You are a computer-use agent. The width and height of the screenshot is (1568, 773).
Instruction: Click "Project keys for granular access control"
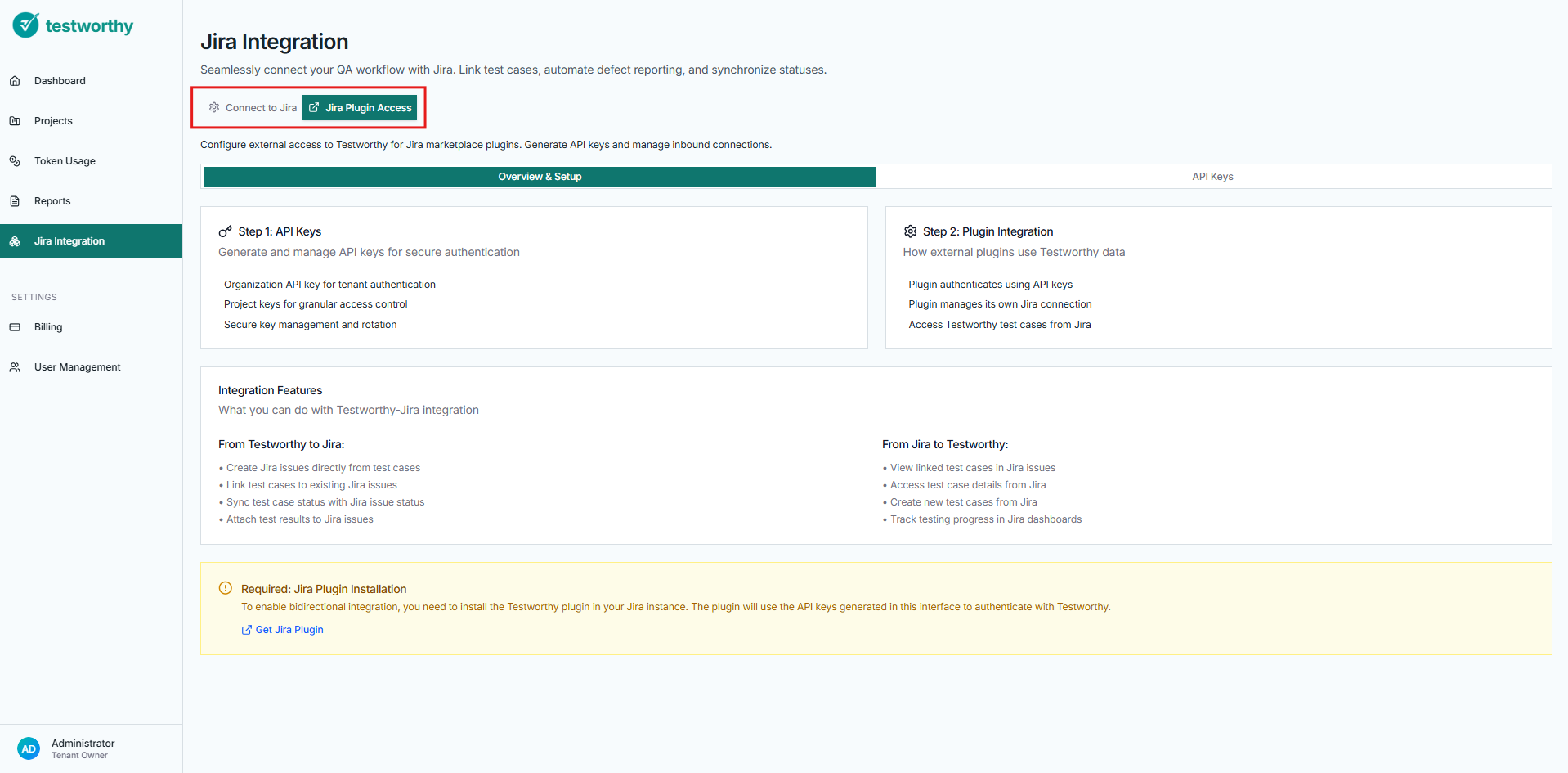pos(316,304)
